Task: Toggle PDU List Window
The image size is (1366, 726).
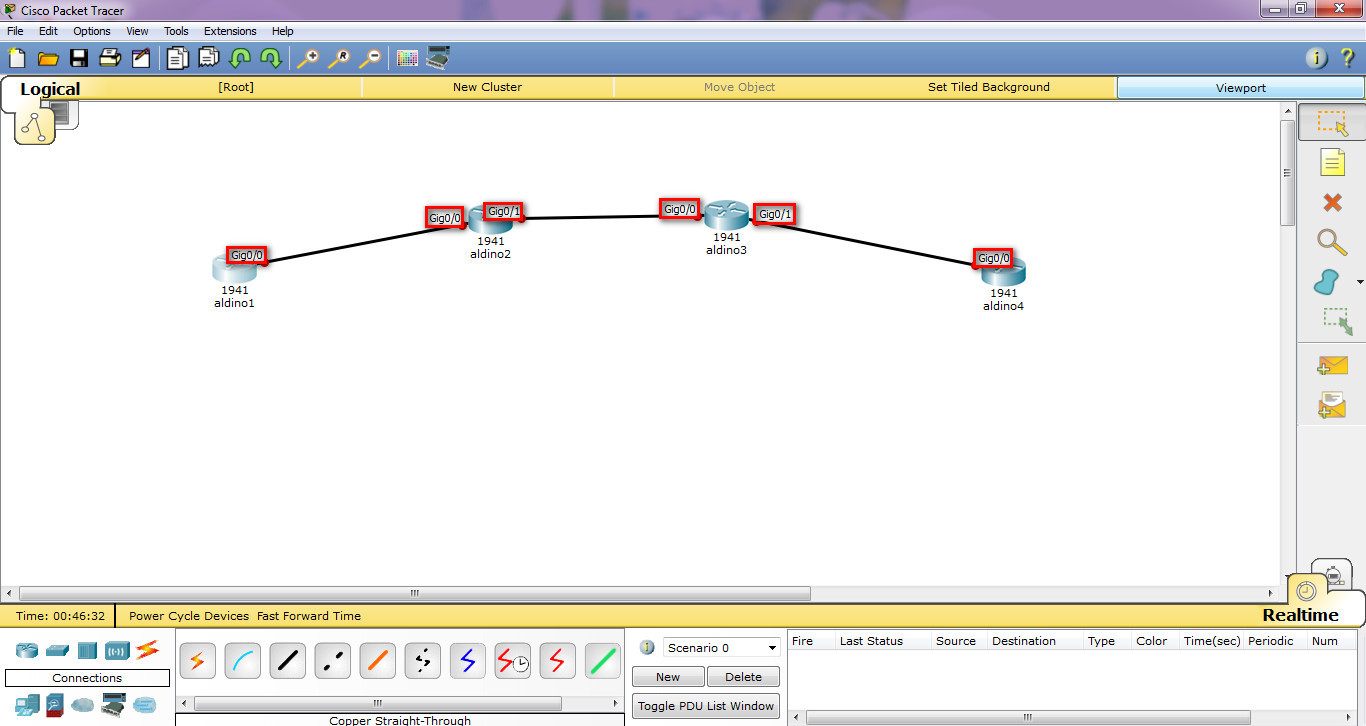Action: tap(705, 706)
